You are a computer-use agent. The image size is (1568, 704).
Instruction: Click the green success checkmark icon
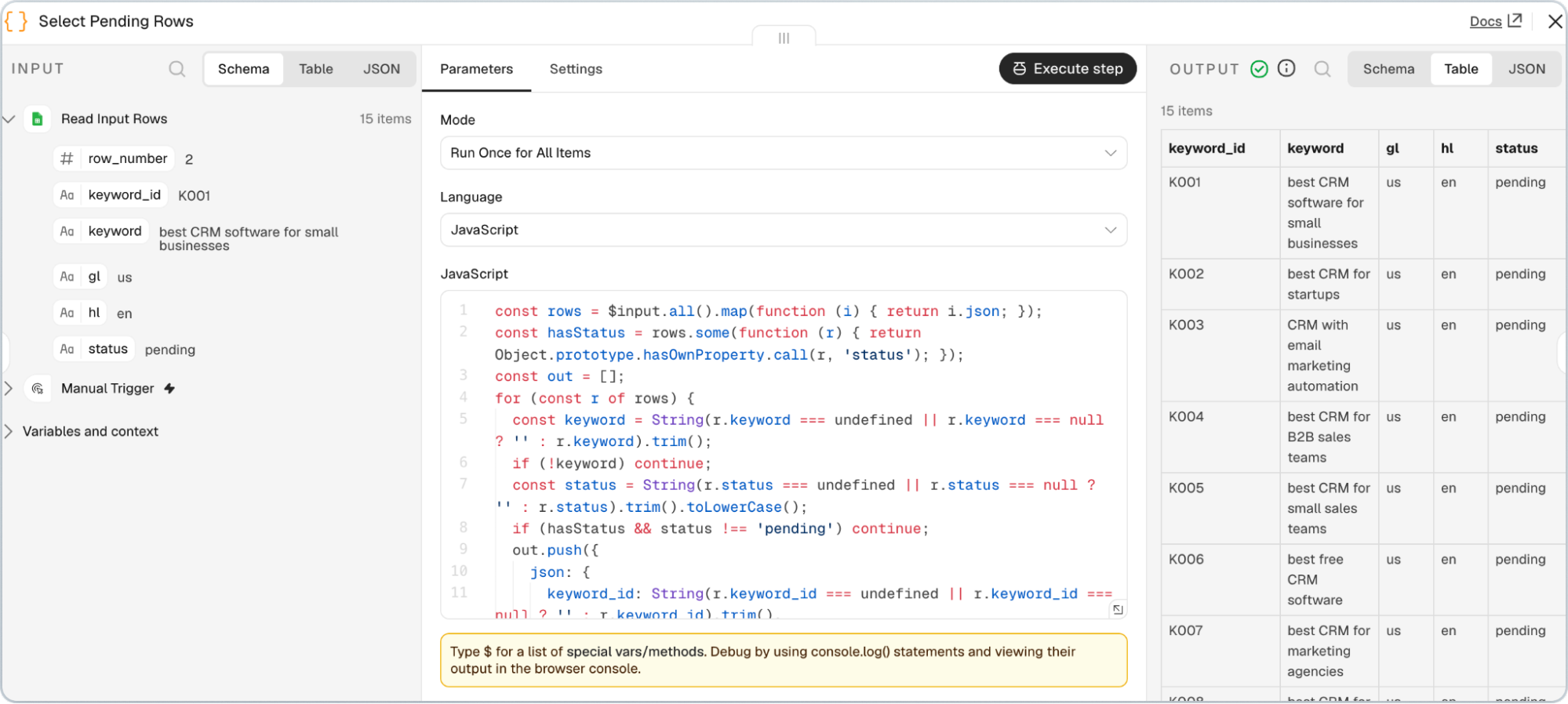(x=1259, y=69)
